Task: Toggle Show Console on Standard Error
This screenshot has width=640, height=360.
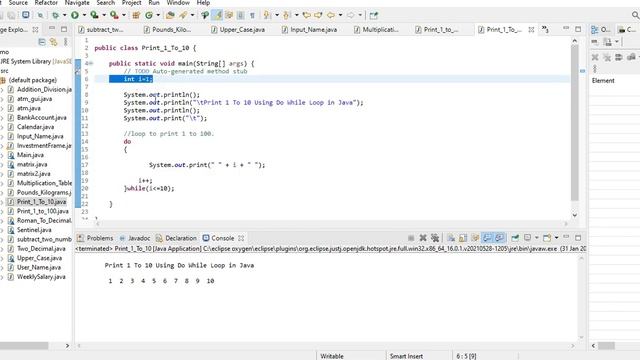Action: (x=499, y=238)
